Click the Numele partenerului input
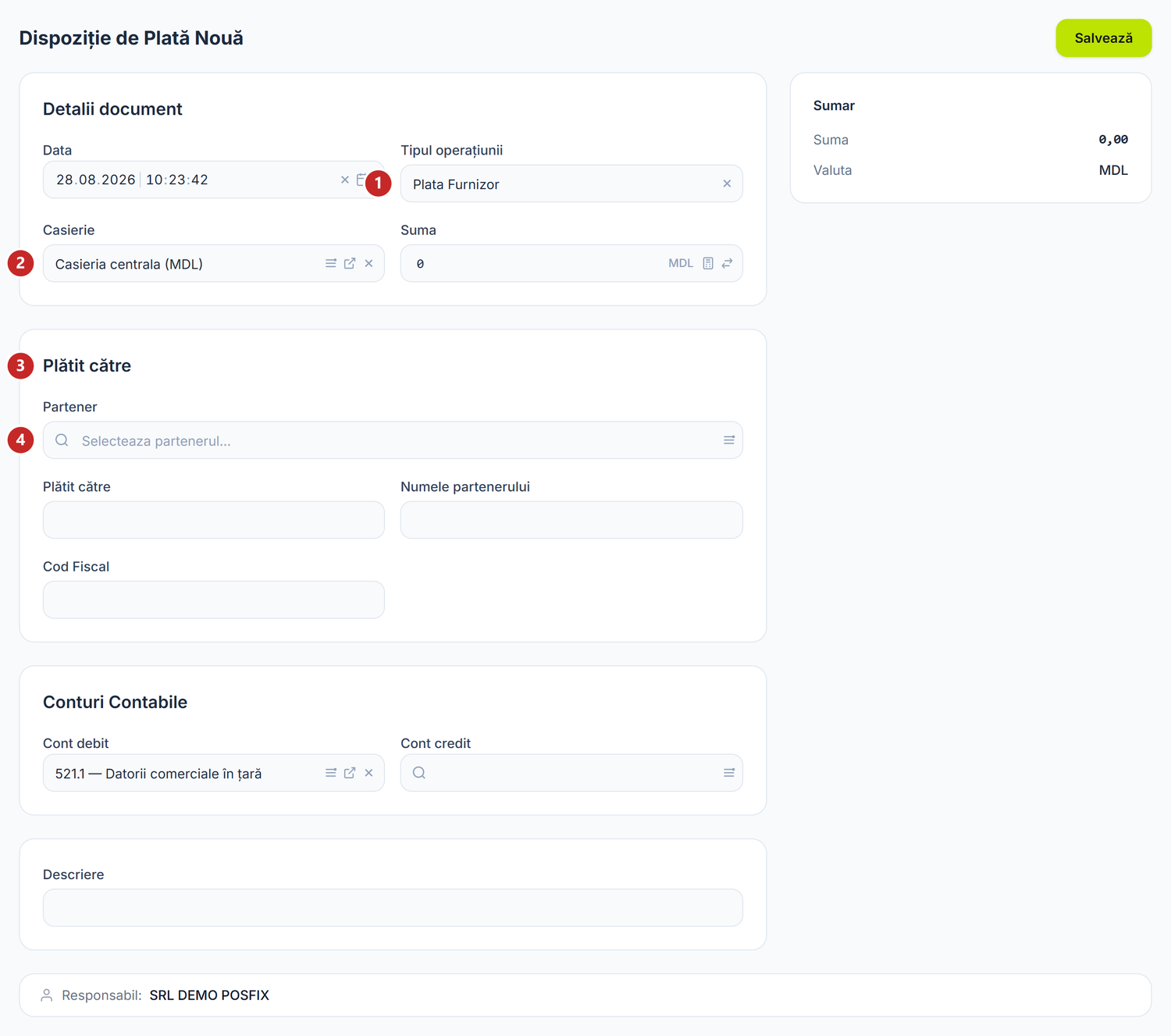Screen dimensions: 1171x1036 [571, 520]
